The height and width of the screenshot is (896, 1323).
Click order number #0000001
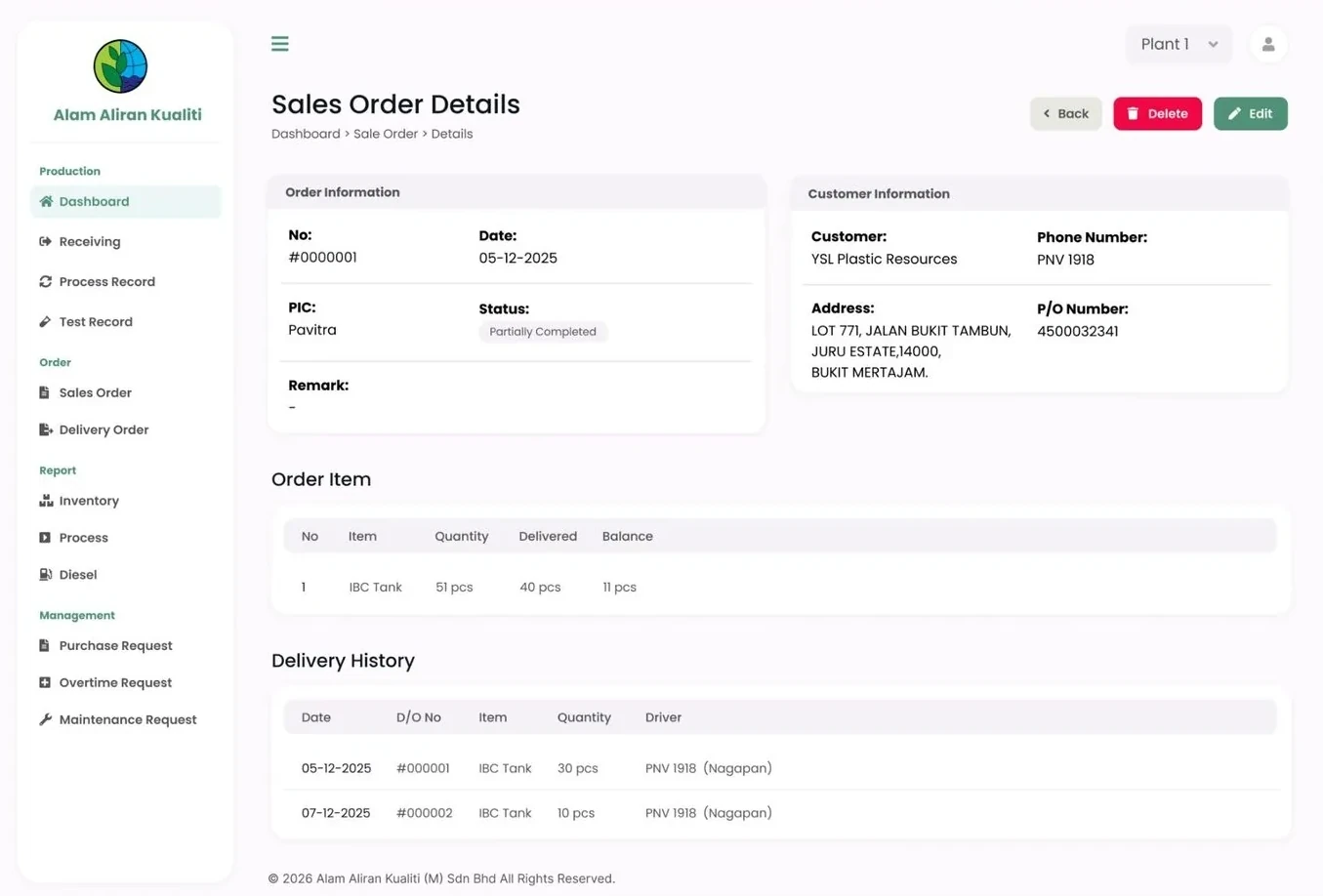tap(322, 258)
